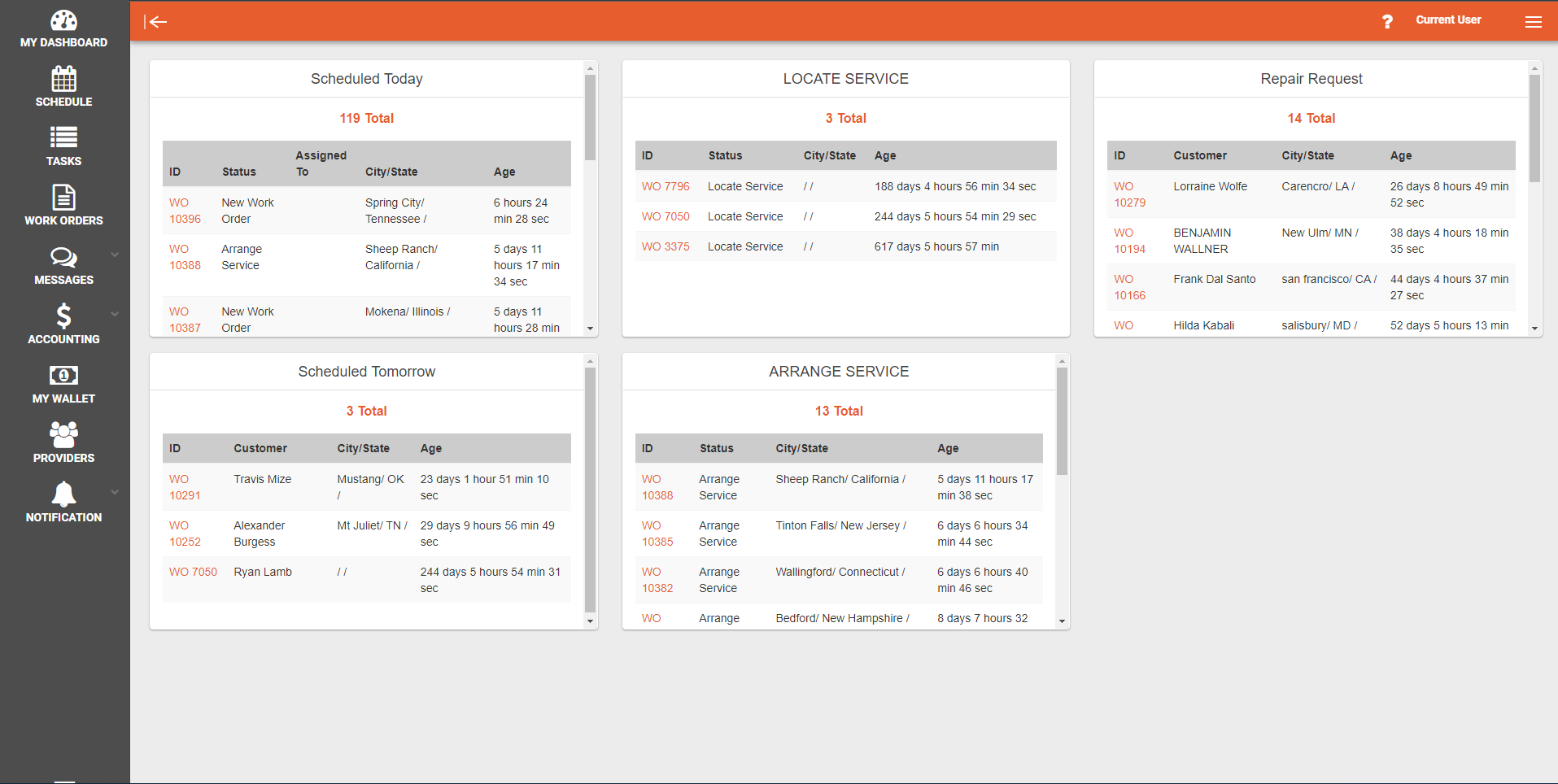Click the Notification bell icon
Screen dimensions: 1558x784
coord(63,494)
